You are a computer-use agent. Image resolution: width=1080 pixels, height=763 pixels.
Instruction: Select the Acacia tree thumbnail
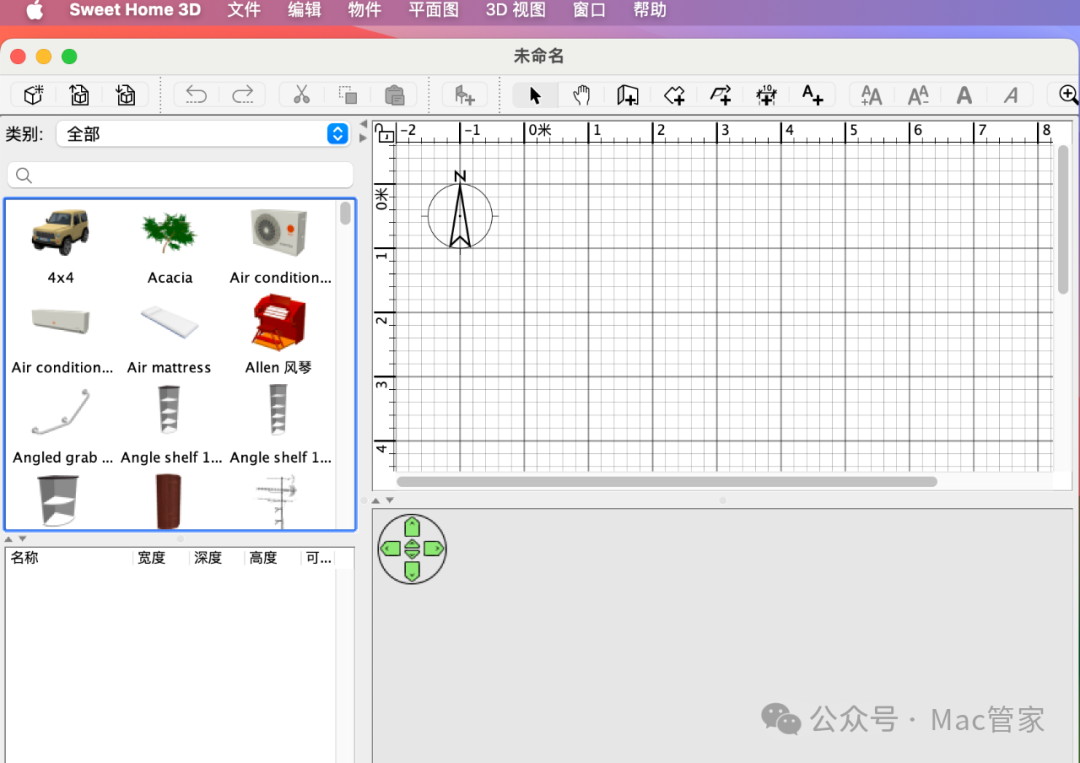[169, 234]
